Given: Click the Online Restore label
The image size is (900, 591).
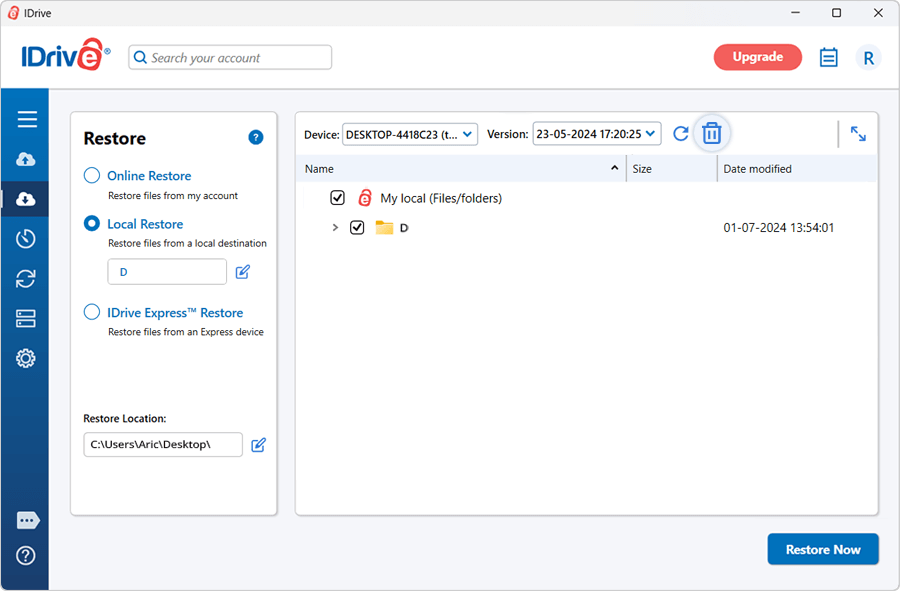Looking at the screenshot, I should (x=149, y=176).
